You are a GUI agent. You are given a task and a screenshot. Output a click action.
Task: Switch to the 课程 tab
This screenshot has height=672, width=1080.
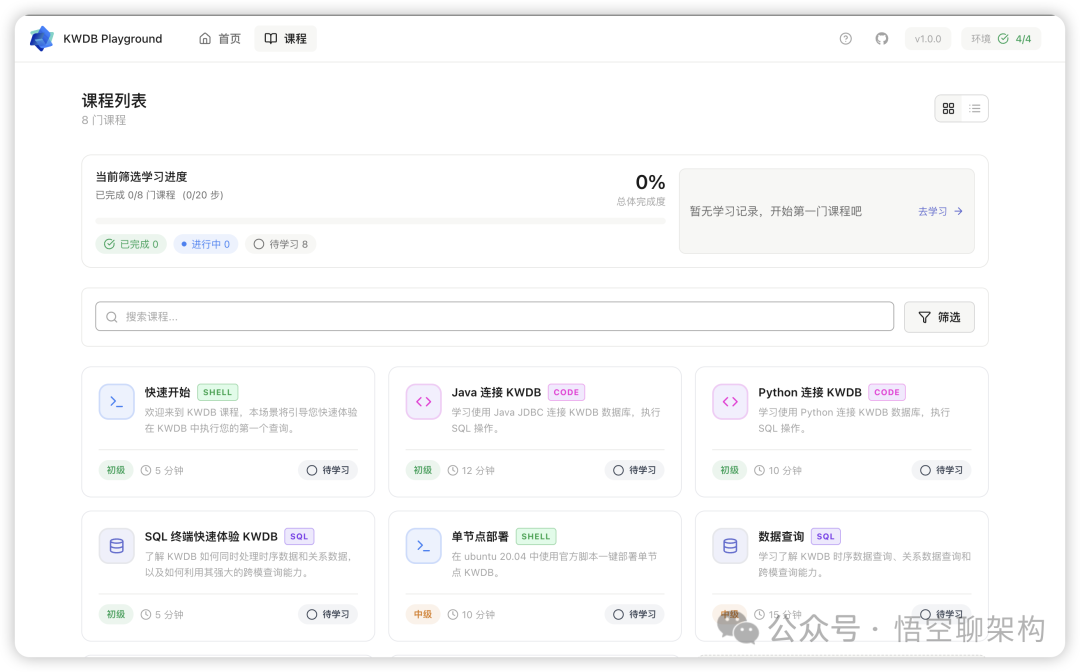(285, 38)
